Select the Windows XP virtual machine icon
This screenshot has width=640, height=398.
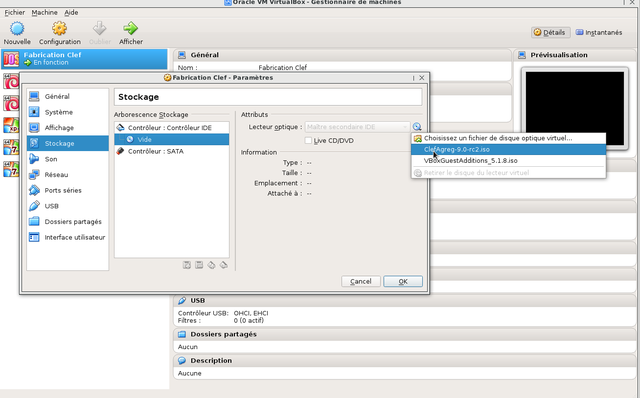pos(11,125)
